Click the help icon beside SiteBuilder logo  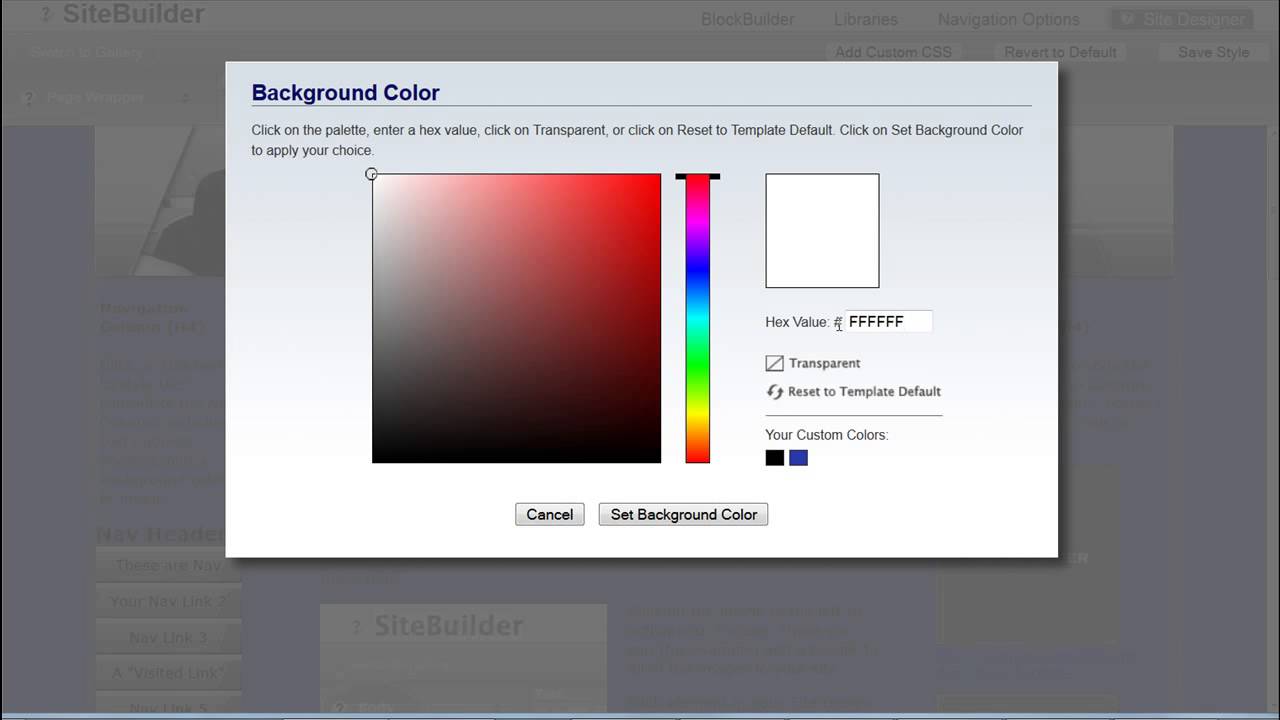point(45,15)
